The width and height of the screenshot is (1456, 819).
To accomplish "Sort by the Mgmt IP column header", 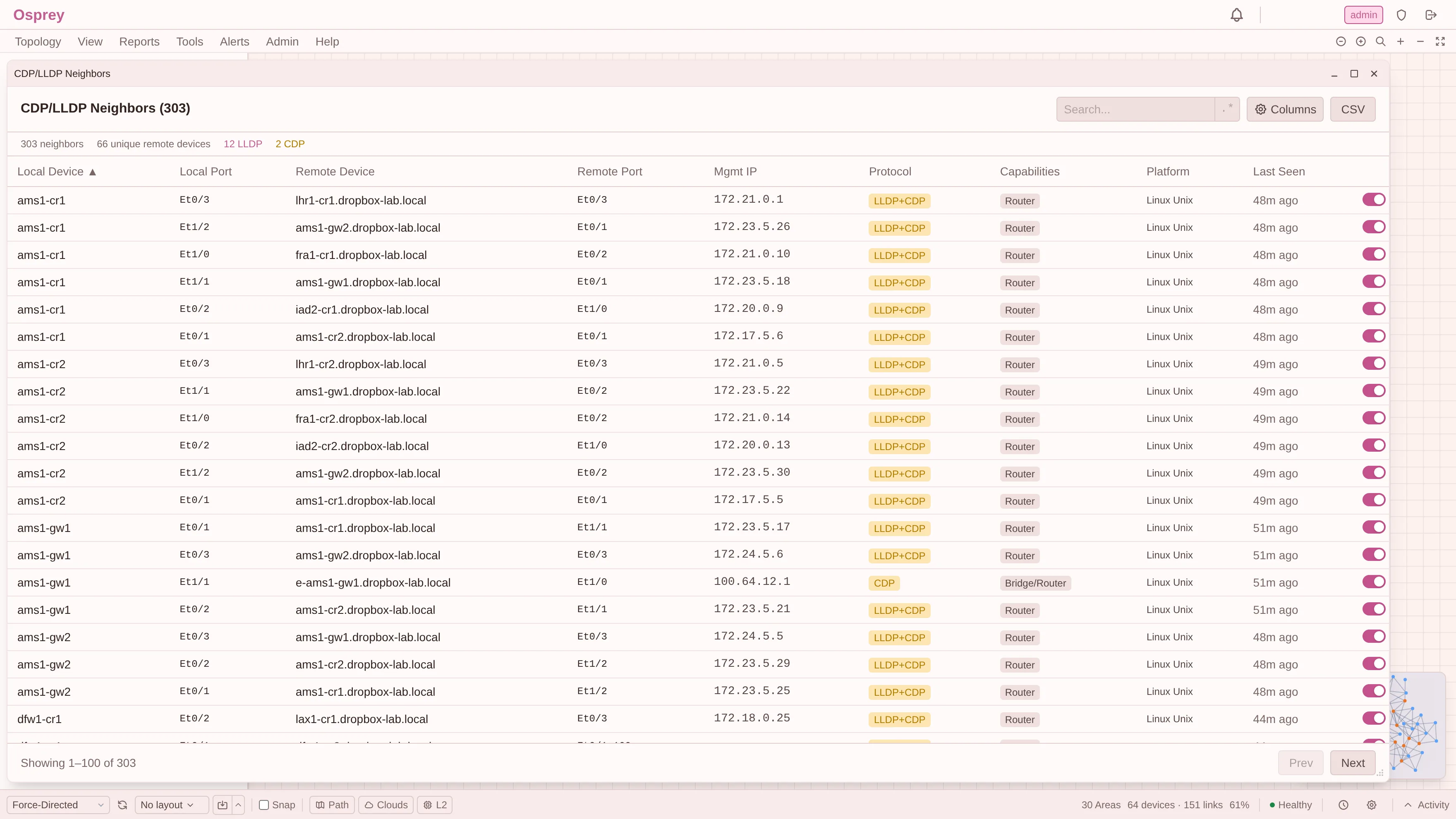I will (735, 172).
